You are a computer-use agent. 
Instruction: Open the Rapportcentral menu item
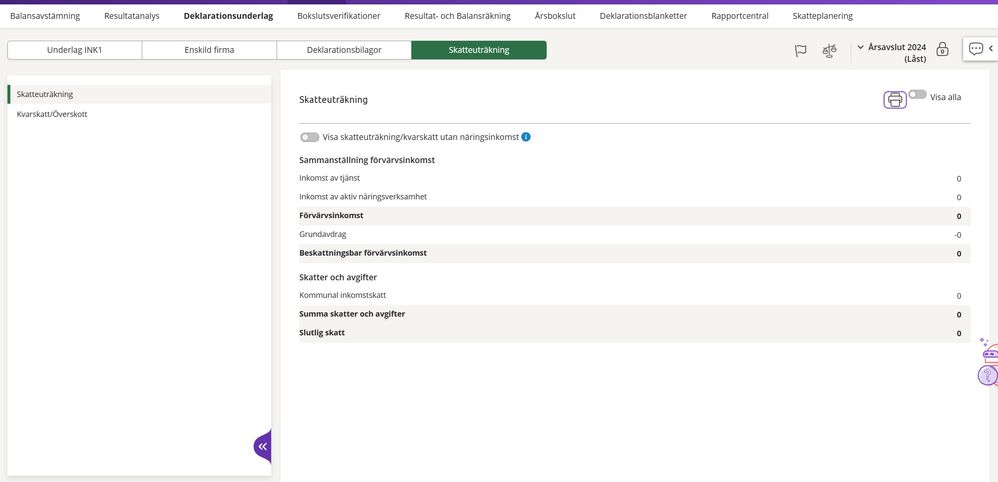pos(739,16)
